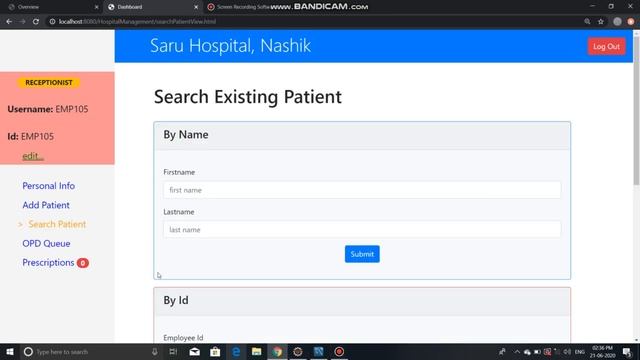The width and height of the screenshot is (640, 360).
Task: Open Google Chrome from taskbar
Action: coord(277,351)
